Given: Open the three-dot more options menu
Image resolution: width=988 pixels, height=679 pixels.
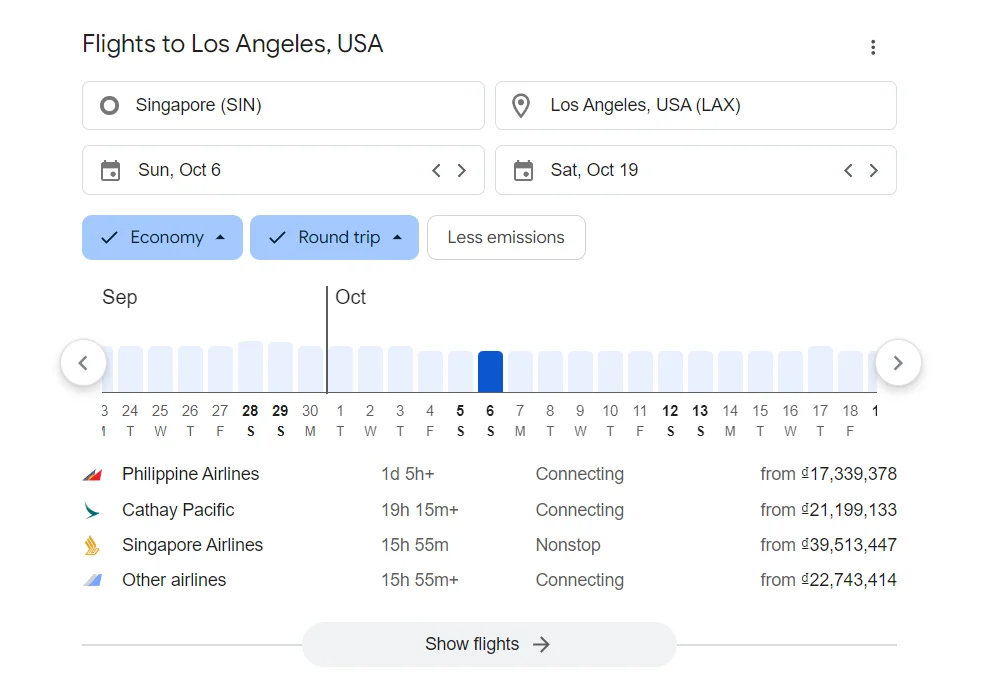Looking at the screenshot, I should point(873,47).
